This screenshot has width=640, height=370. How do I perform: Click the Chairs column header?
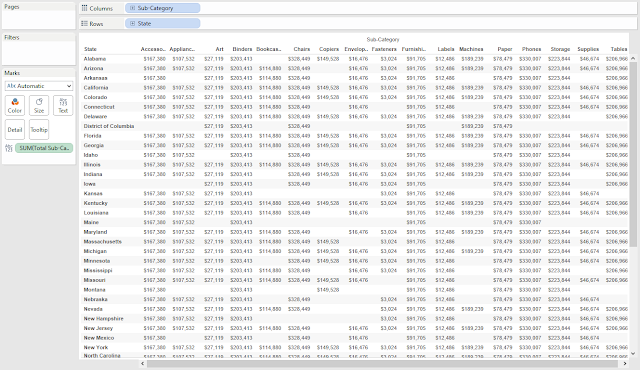point(302,49)
